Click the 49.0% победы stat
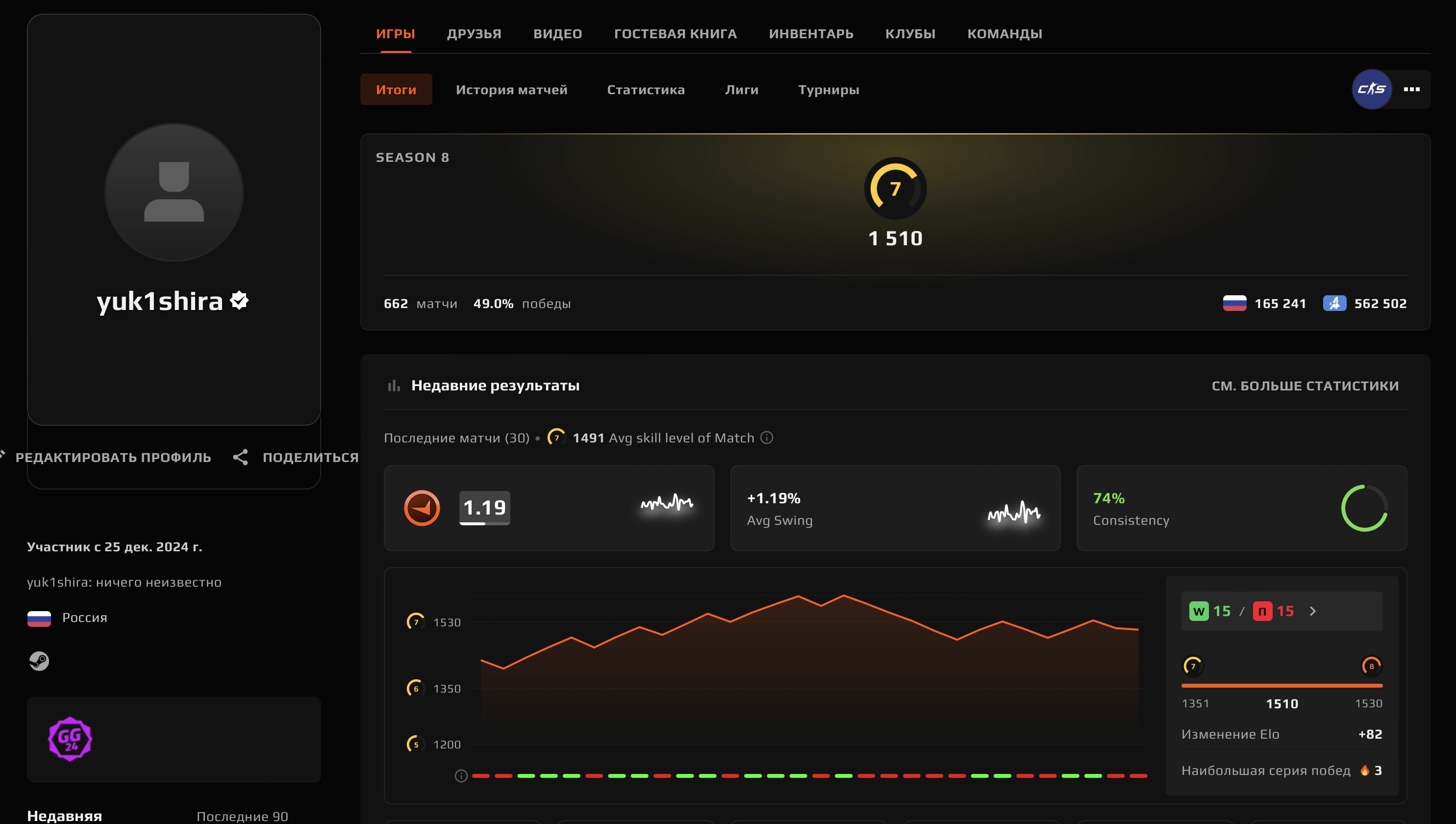 (522, 303)
